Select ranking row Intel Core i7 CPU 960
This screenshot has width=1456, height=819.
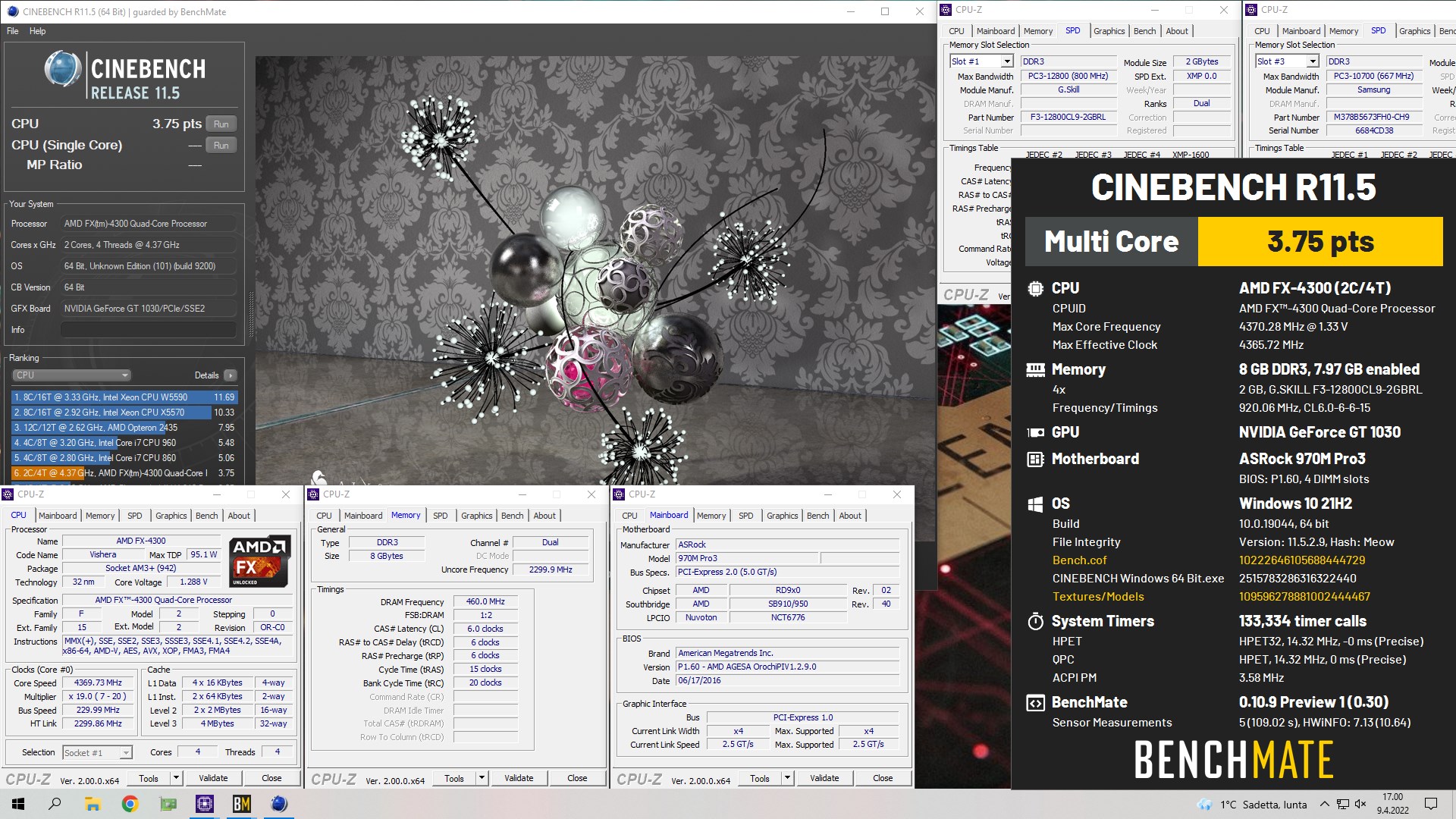pos(124,443)
